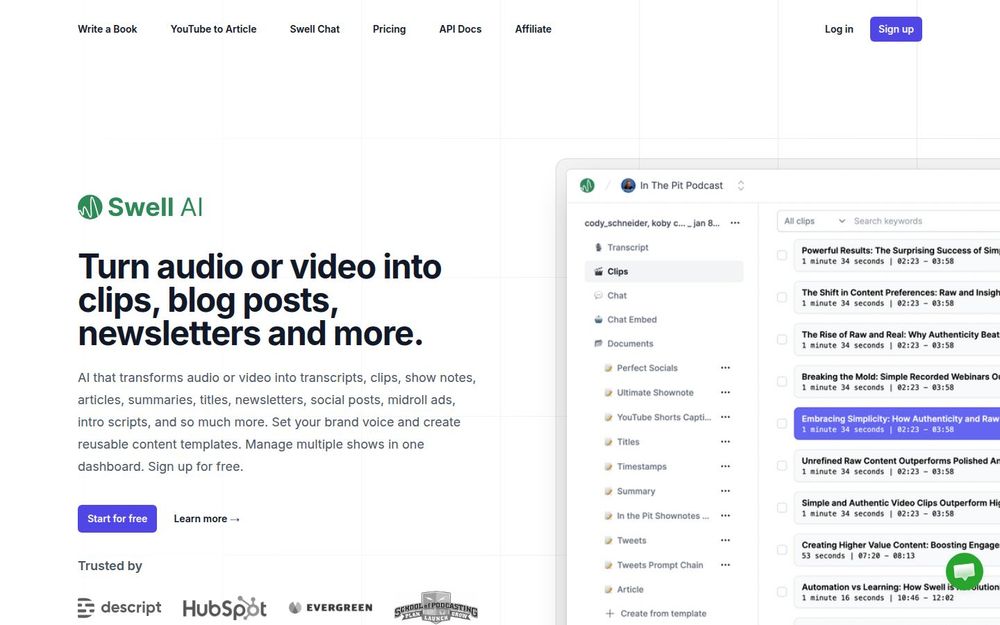The width and height of the screenshot is (1000, 625).
Task: Open the podcast switcher up-down arrows
Action: tap(741, 186)
